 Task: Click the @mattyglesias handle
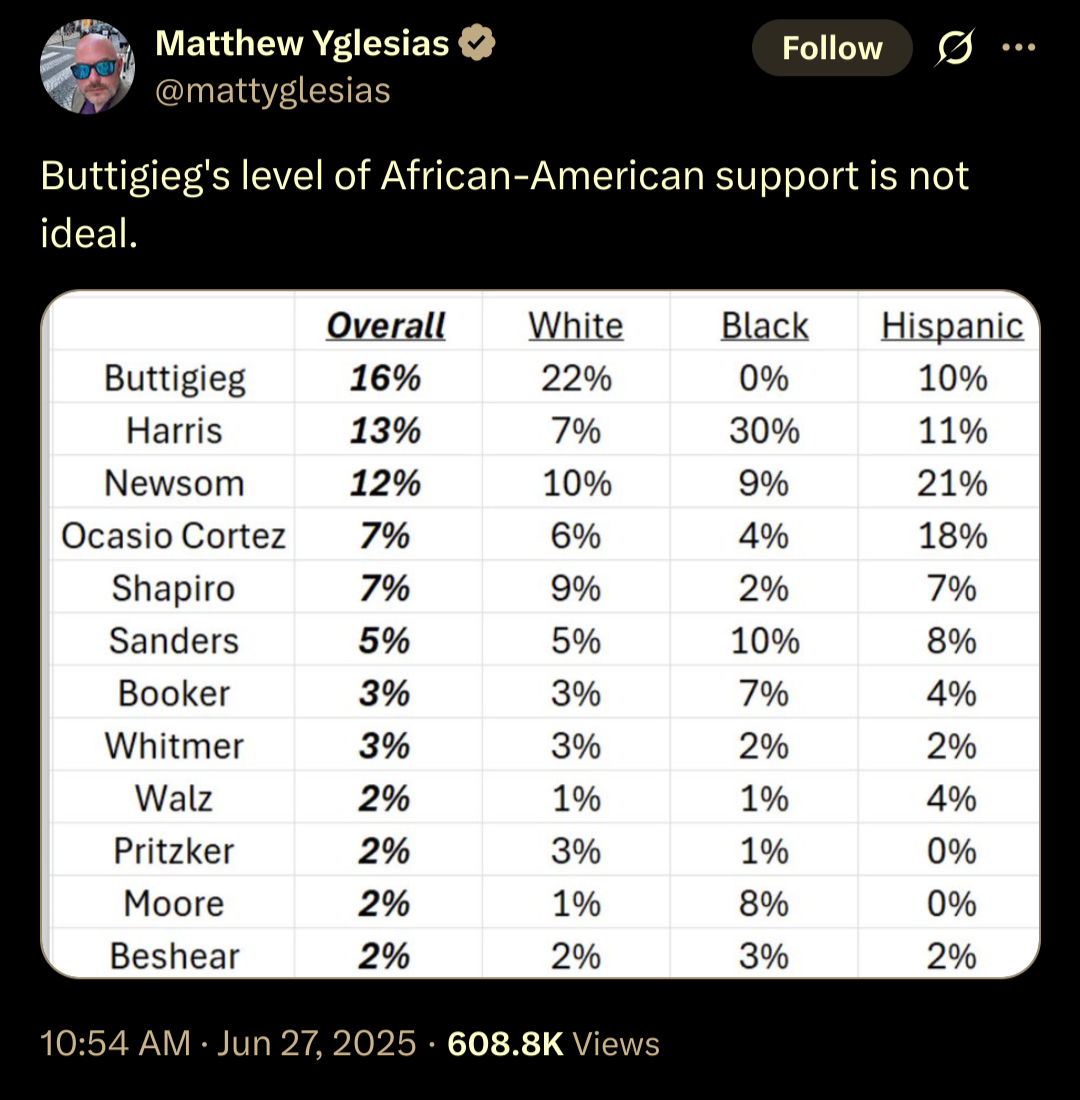pos(272,90)
